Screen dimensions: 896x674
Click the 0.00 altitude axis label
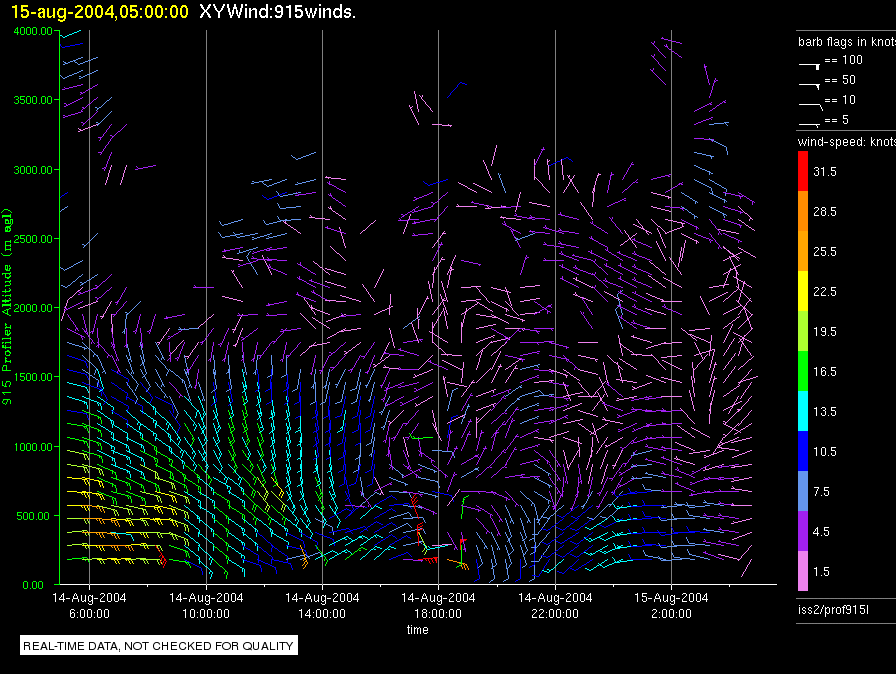pyautogui.click(x=33, y=585)
